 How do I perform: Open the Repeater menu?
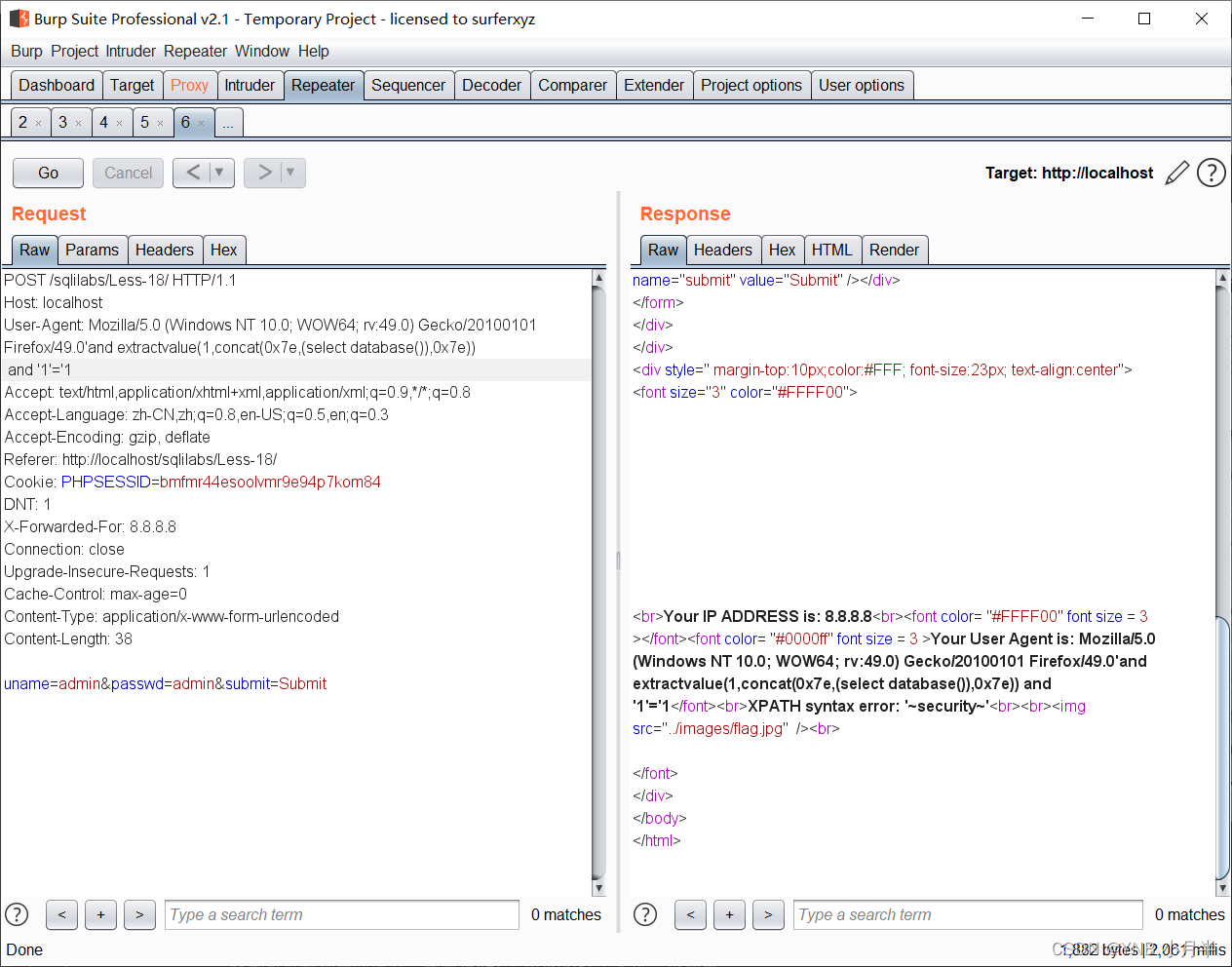coord(195,51)
